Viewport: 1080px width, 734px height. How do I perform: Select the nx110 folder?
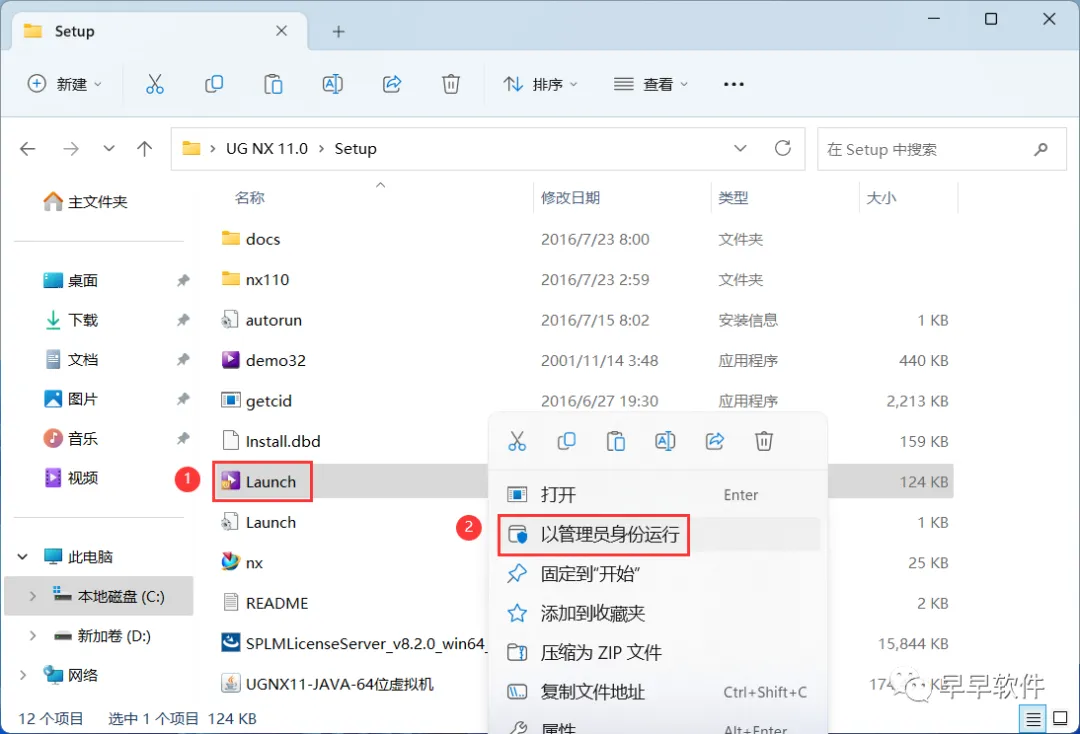click(255, 280)
